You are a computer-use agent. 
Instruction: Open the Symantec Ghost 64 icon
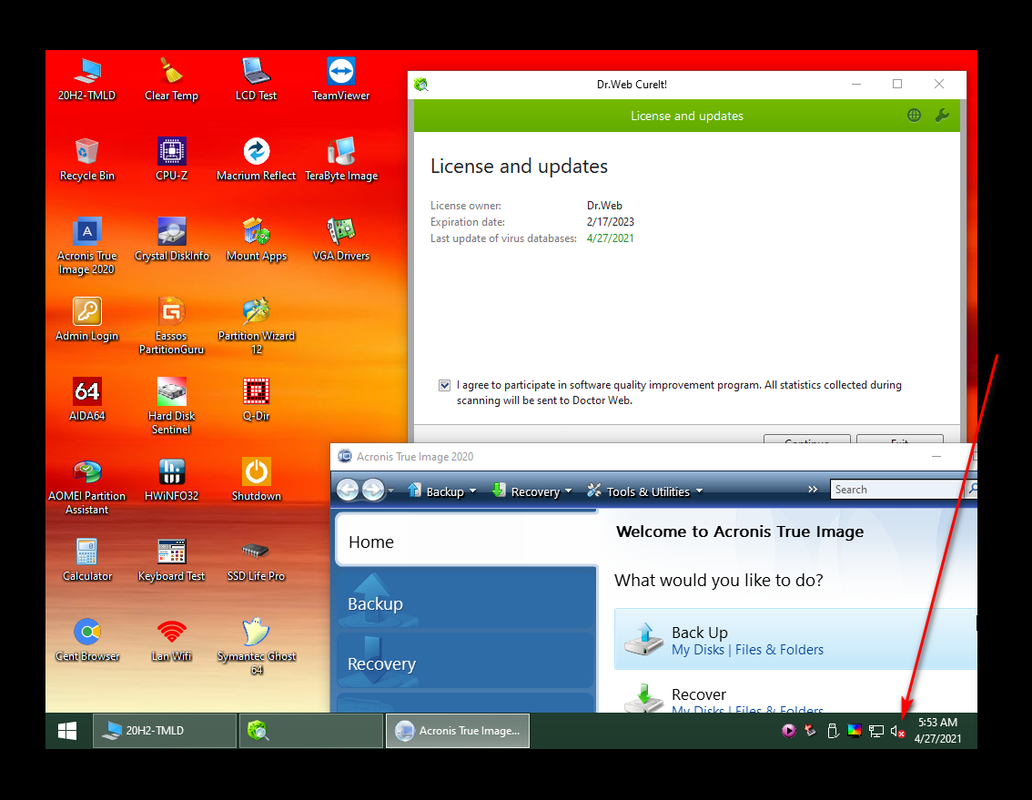(256, 647)
